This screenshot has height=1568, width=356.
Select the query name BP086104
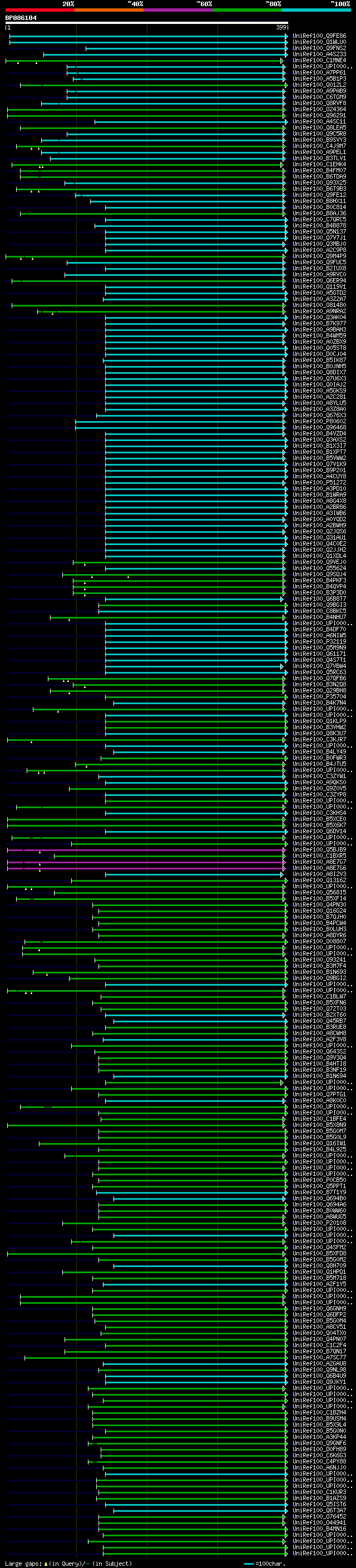[x=21, y=18]
